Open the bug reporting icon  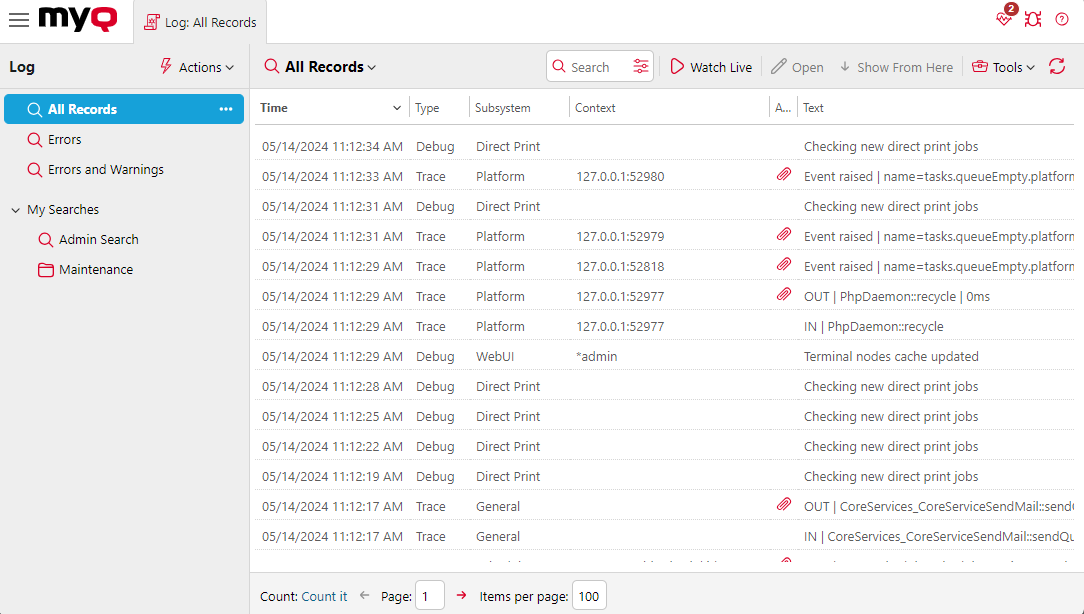(1033, 18)
